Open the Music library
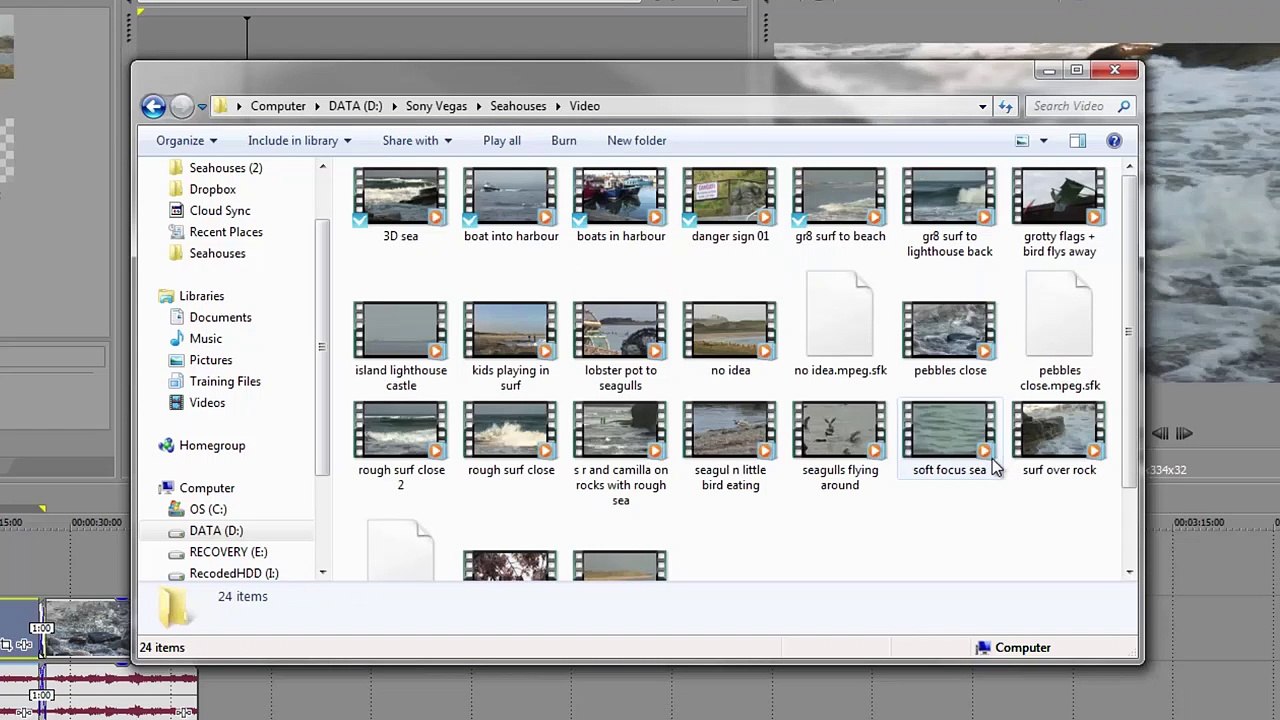The image size is (1280, 720). coord(205,339)
